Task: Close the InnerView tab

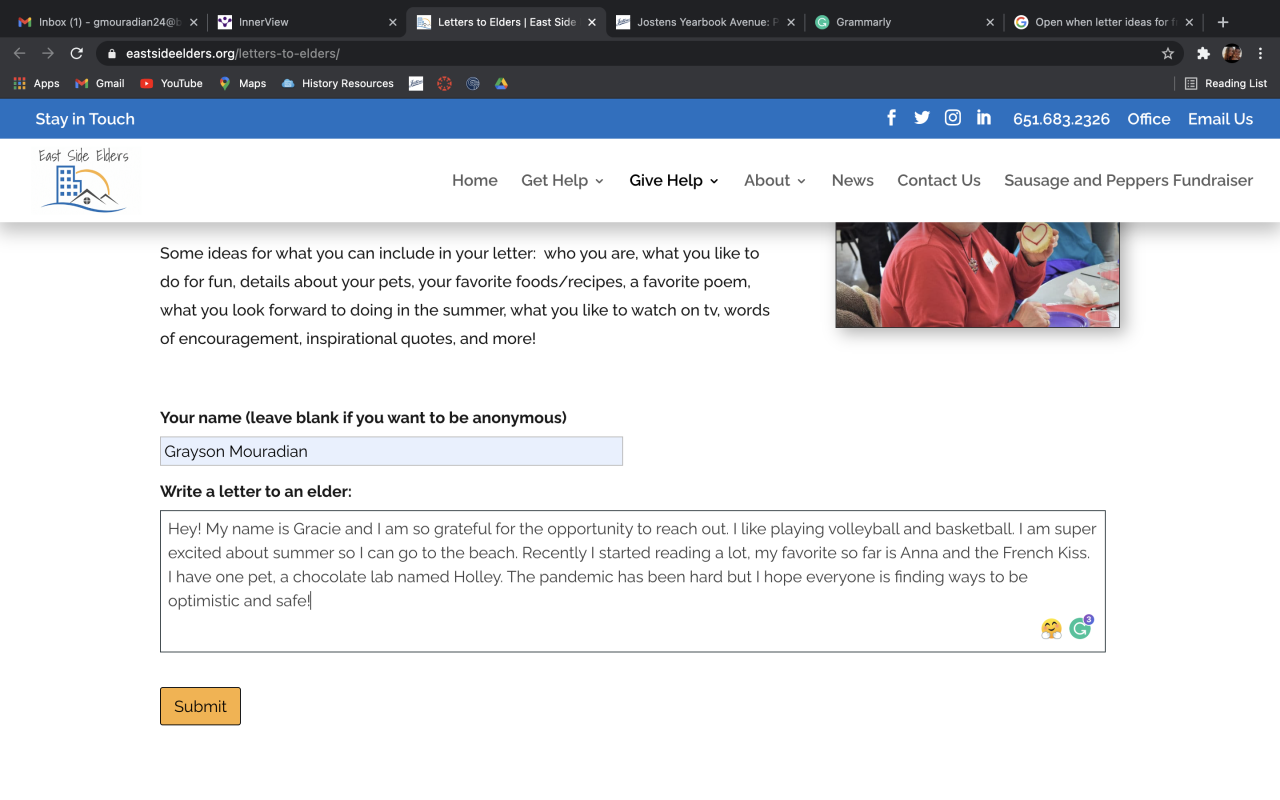Action: pos(392,22)
